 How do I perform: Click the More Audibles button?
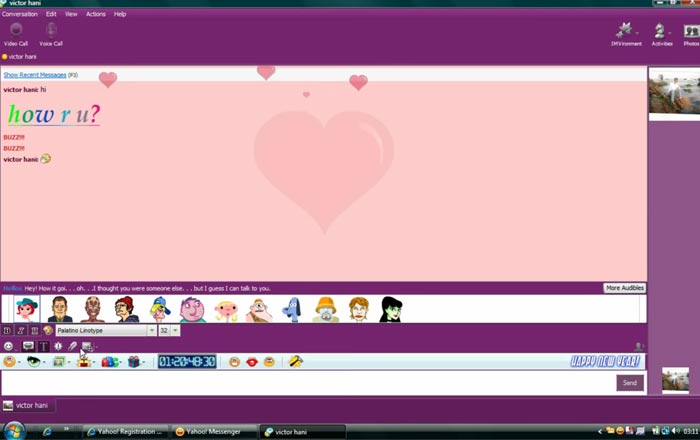[625, 288]
